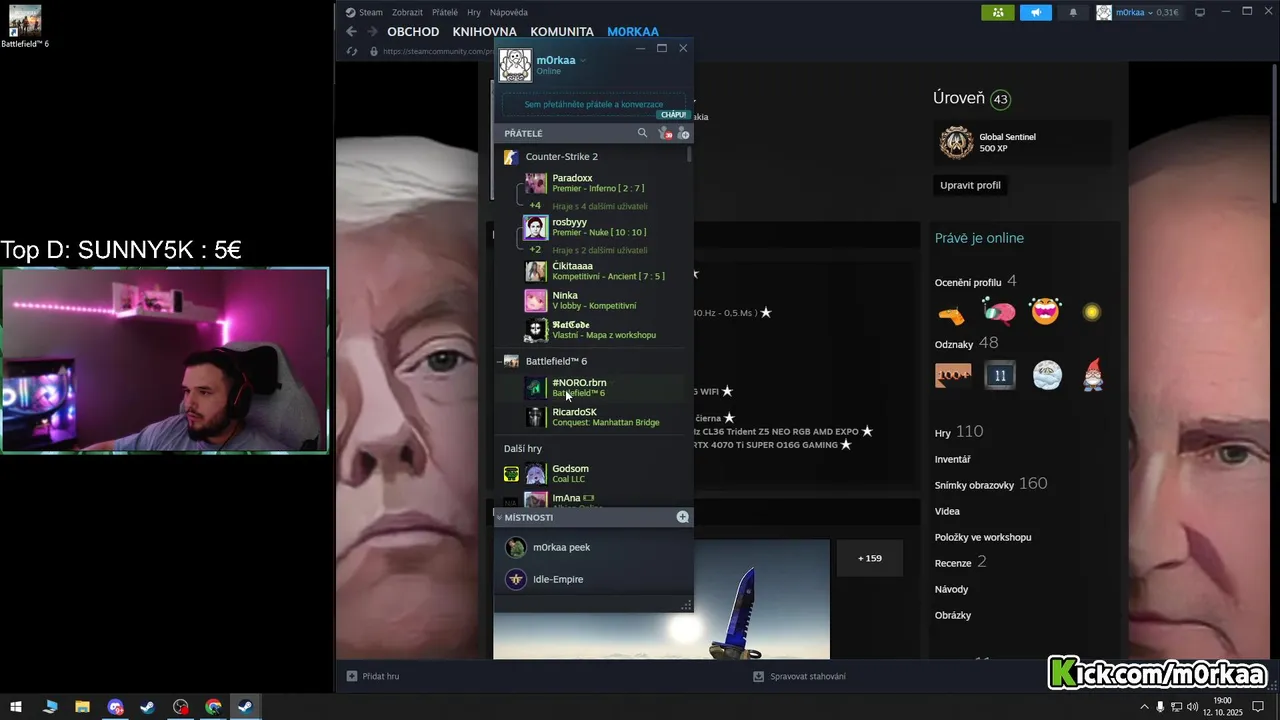Open pending friend invites icon
The height and width of the screenshot is (720, 1280).
664,133
